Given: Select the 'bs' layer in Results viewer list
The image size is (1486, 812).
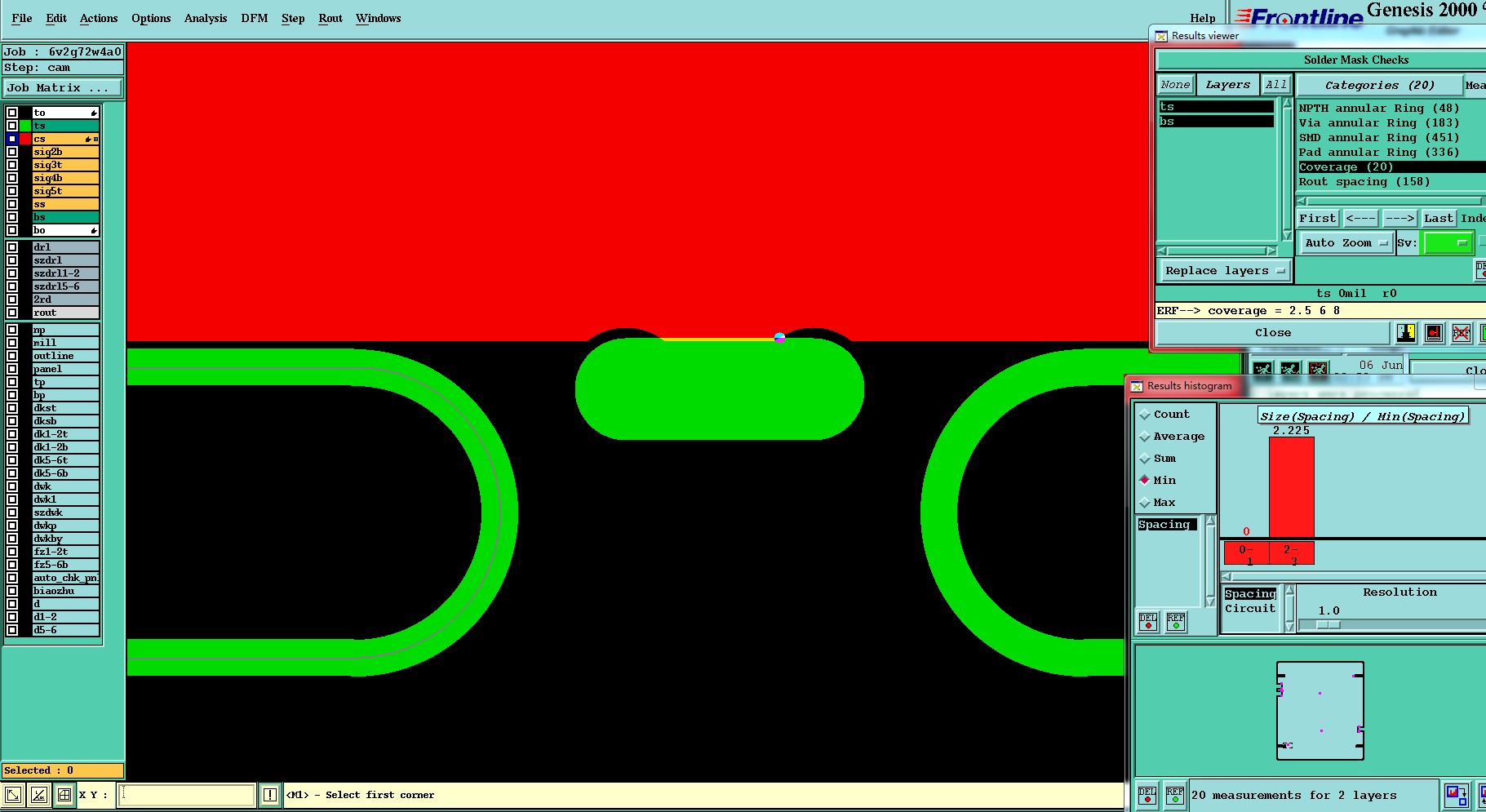Looking at the screenshot, I should 1216,122.
